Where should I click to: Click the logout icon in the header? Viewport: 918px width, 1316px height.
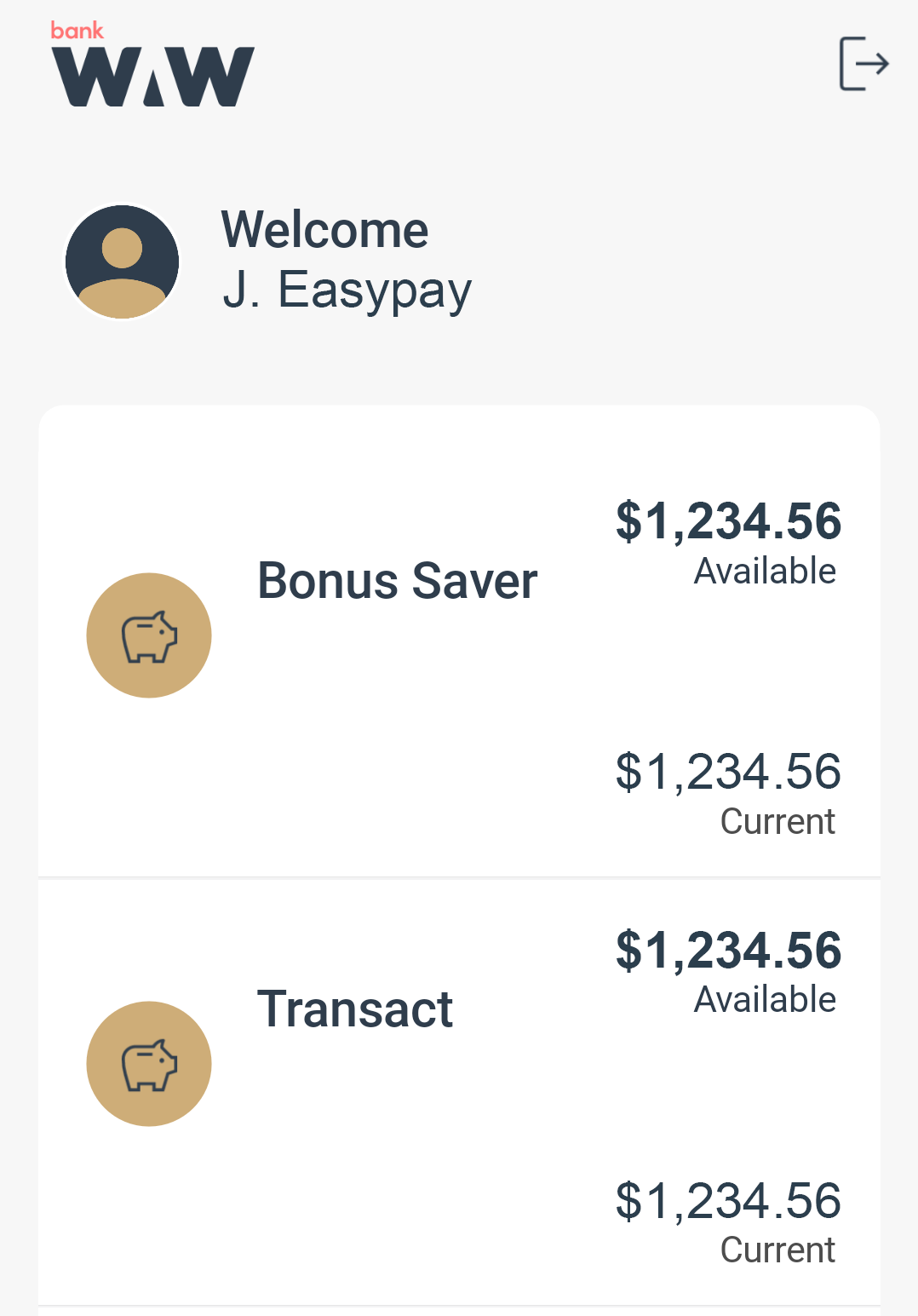pos(863,64)
